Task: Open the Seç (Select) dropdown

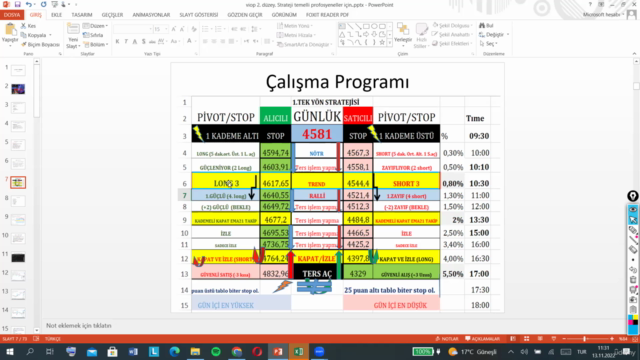Action: pyautogui.click(x=488, y=44)
